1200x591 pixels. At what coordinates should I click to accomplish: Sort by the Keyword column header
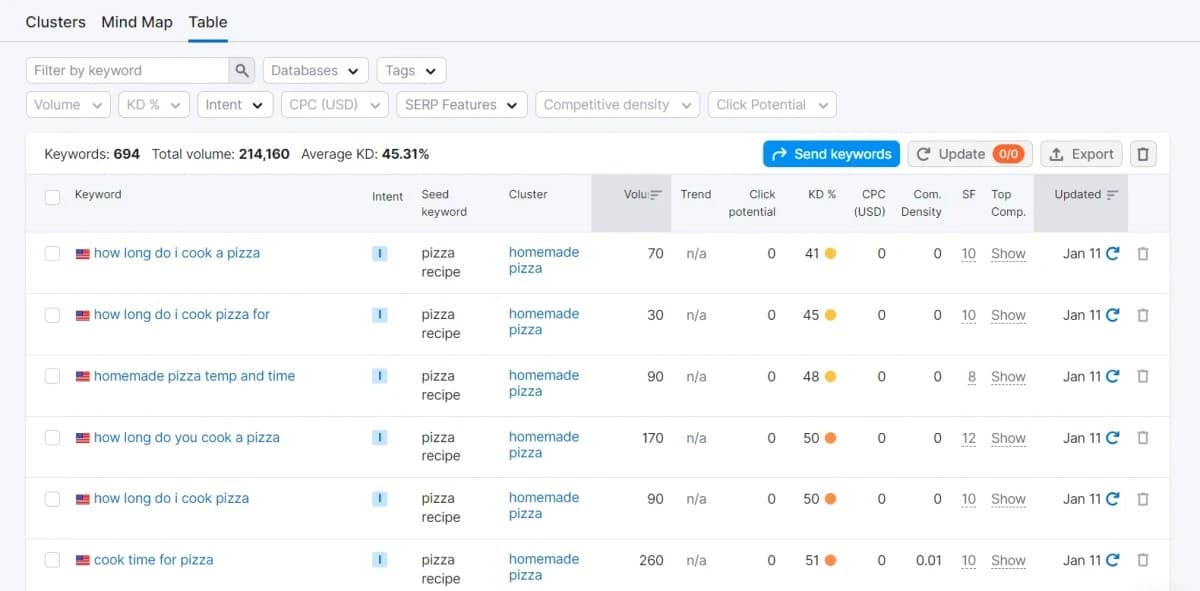[x=98, y=194]
